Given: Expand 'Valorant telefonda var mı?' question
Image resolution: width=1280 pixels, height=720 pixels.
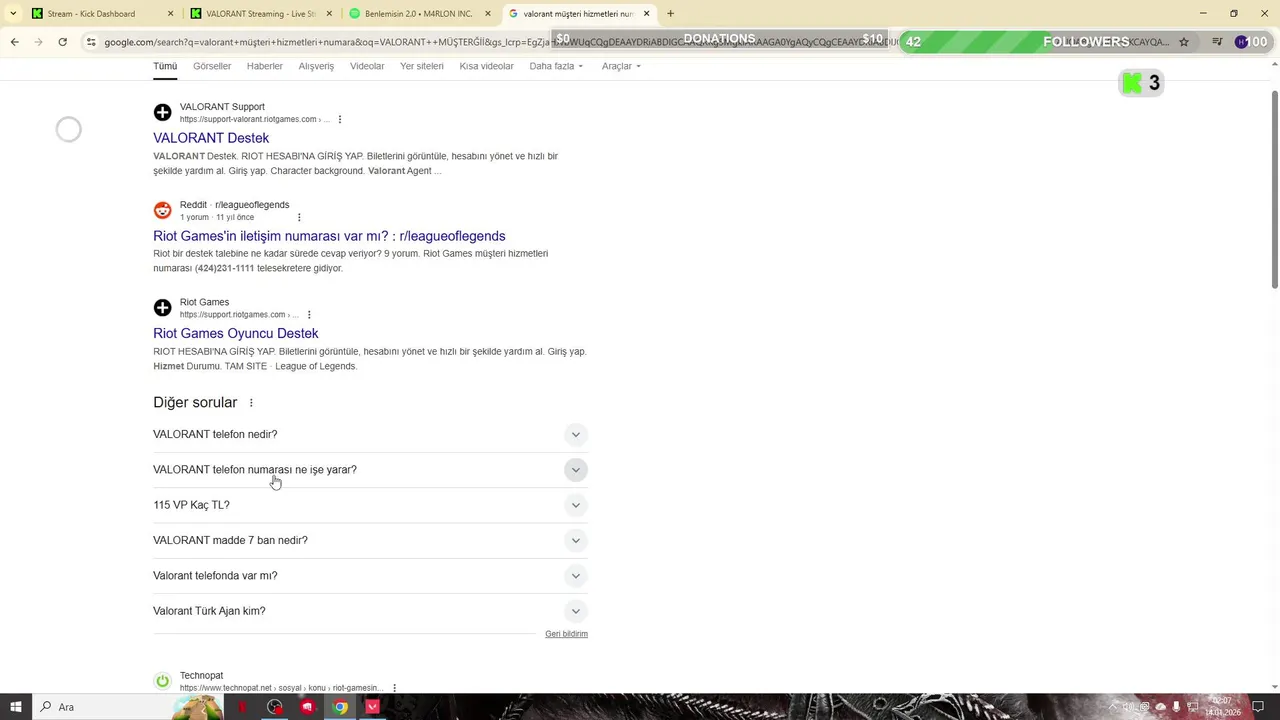Looking at the screenshot, I should pos(370,576).
